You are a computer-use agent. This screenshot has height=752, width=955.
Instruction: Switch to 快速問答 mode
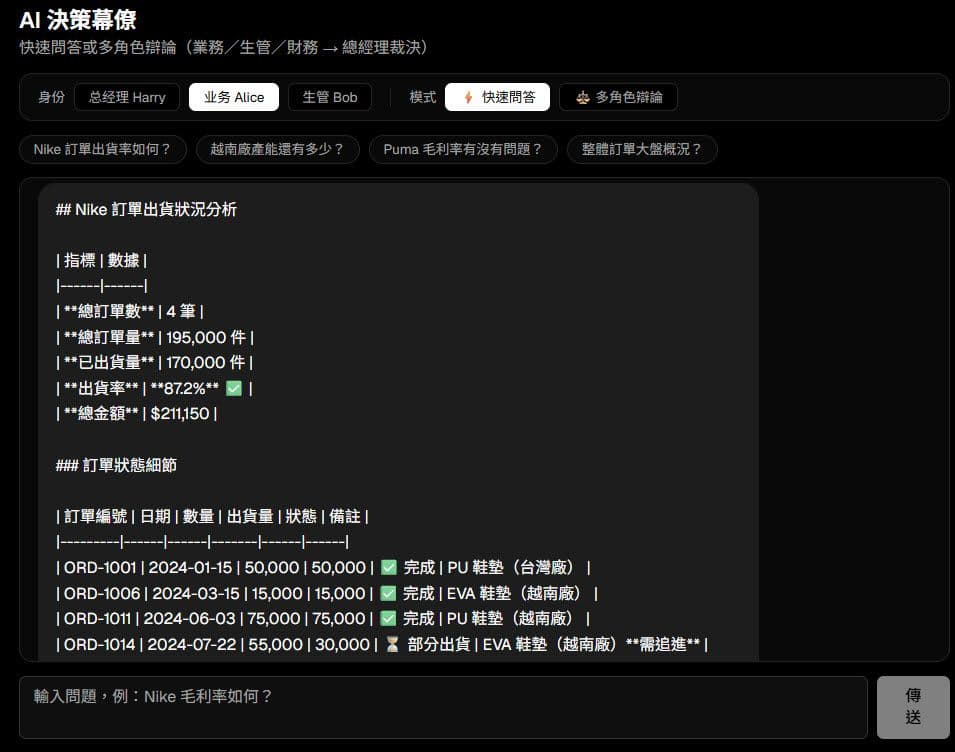click(498, 97)
